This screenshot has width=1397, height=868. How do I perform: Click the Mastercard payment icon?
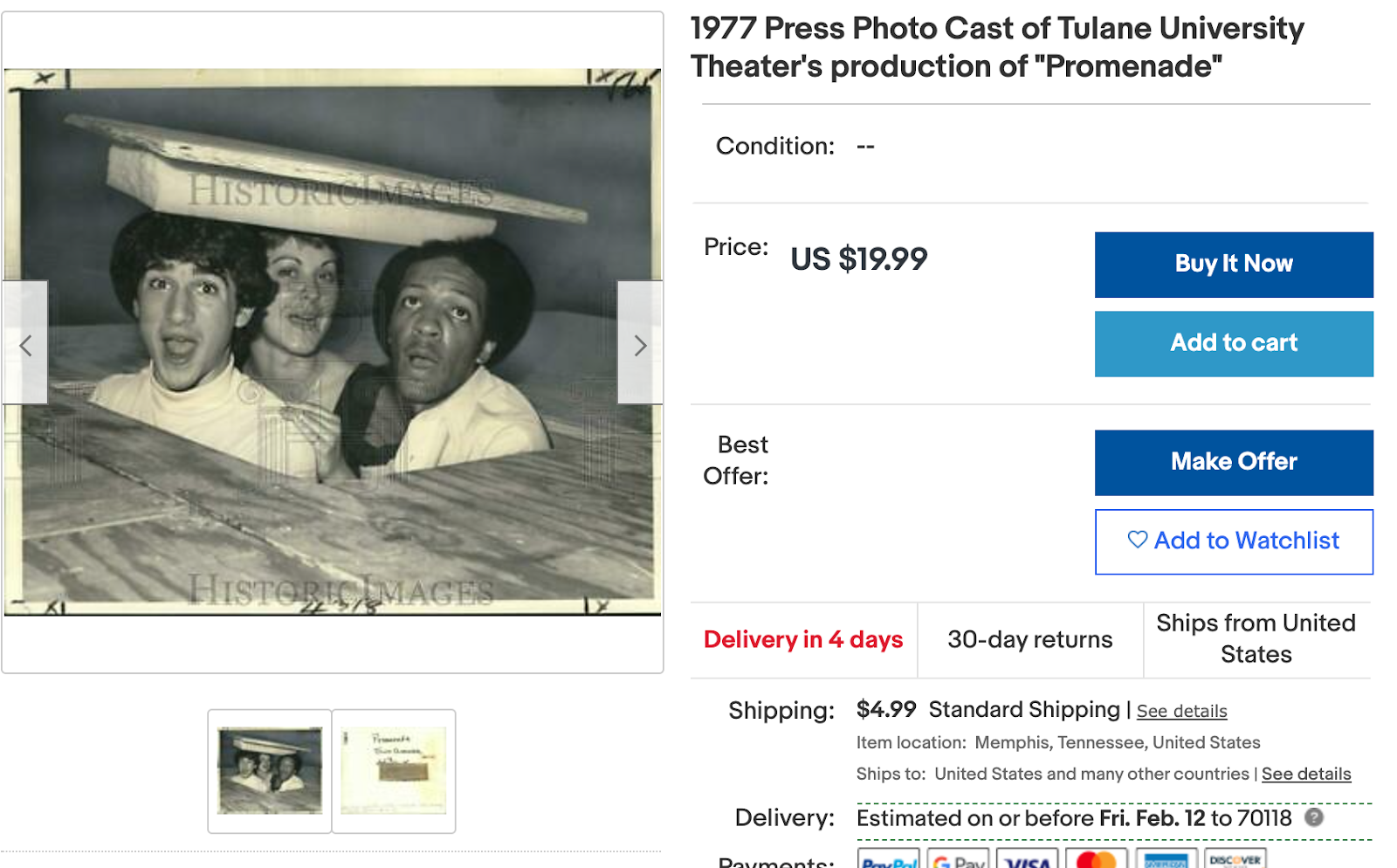pyautogui.click(x=1096, y=859)
